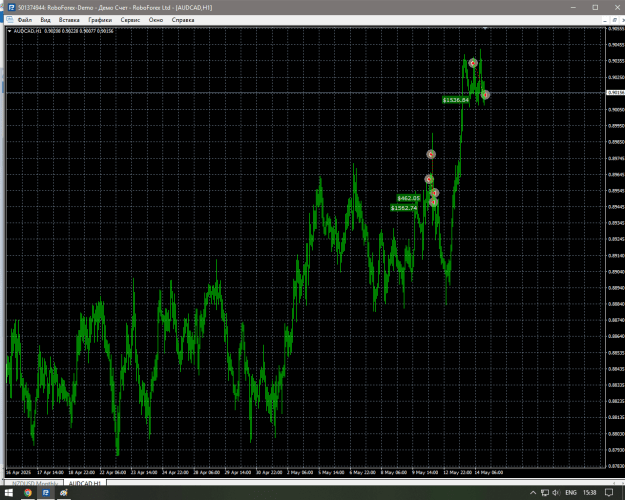Minimize the chart child window in menu bar
The image size is (625, 500).
(605, 20)
